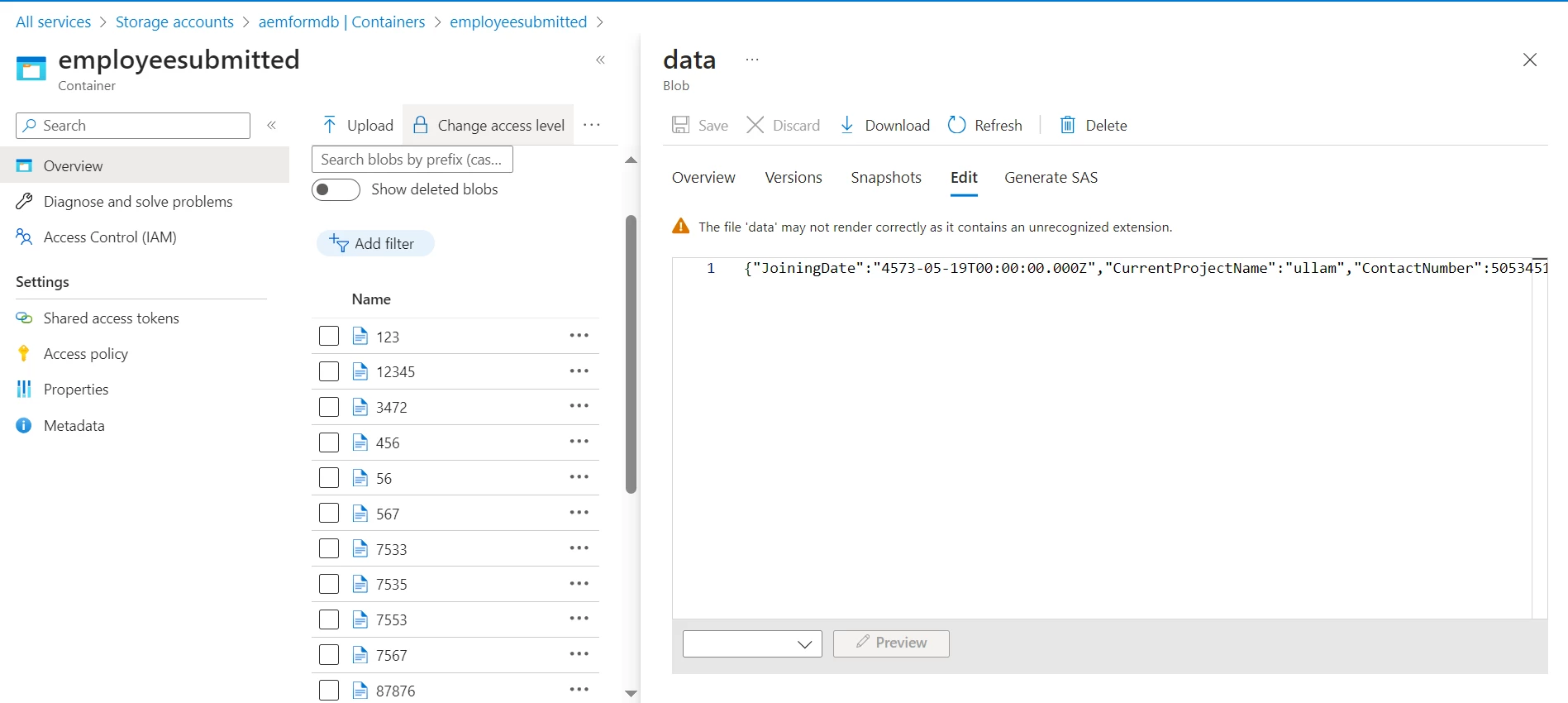The height and width of the screenshot is (703, 1568).
Task: Click the Overview container icon in sidebar
Action: [x=25, y=165]
